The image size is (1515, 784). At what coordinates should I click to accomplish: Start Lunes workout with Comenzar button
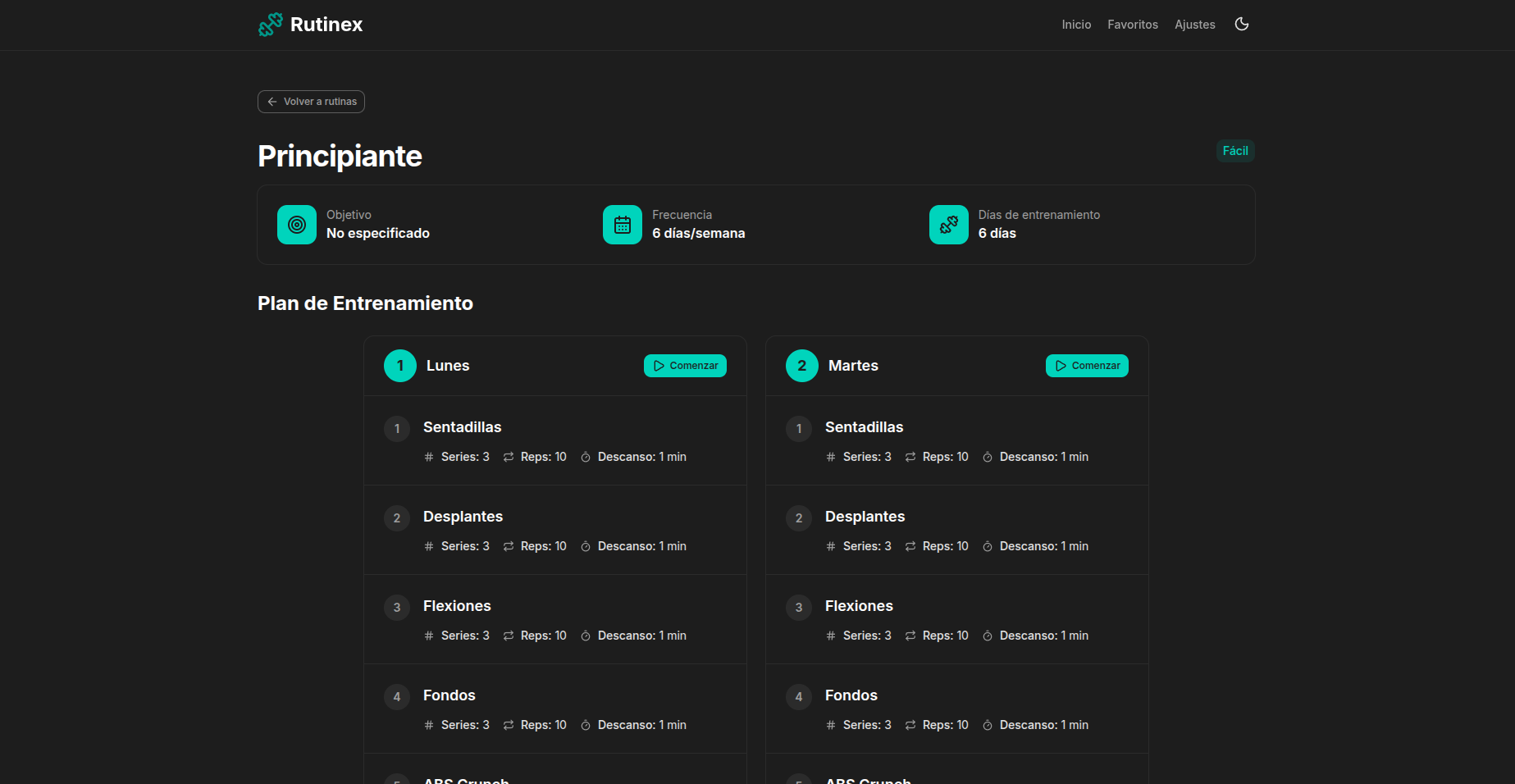point(685,366)
